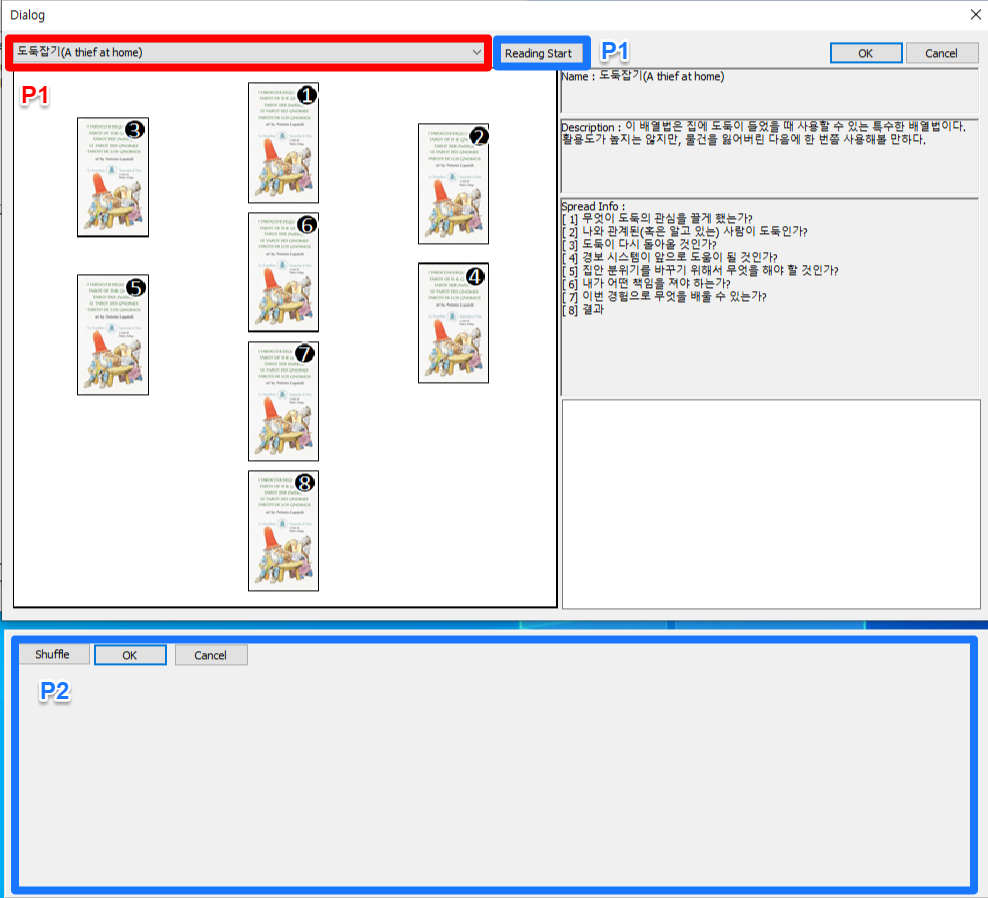Click Cancel in the lower shuffle panel
Viewport: 988px width, 898px height.
coord(211,655)
